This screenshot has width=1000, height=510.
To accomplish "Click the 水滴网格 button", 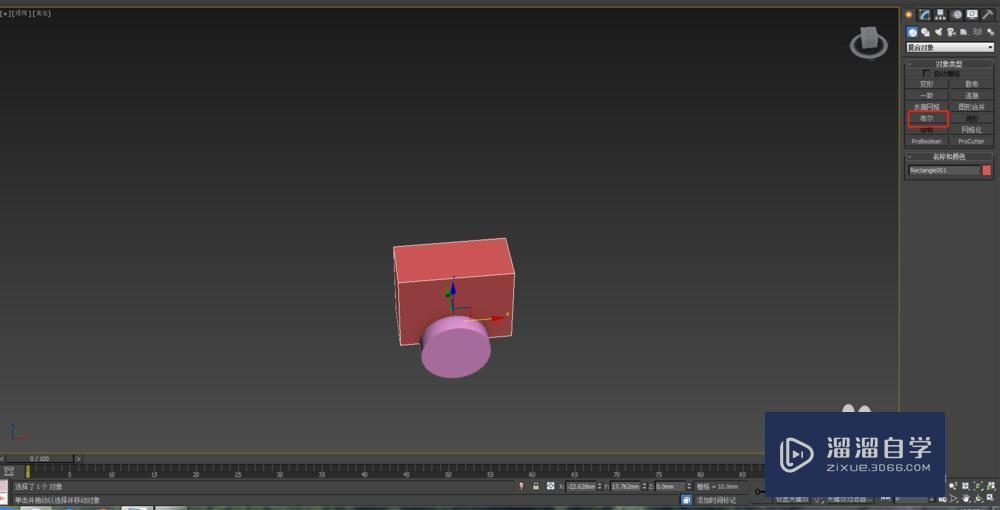I will click(927, 106).
